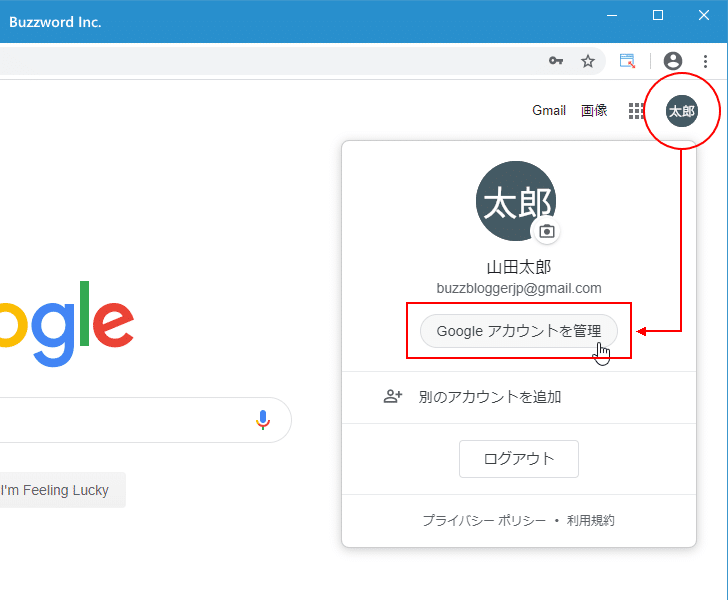
Task: Click the email buzzbloggerjp@gmail.com text
Action: point(519,288)
